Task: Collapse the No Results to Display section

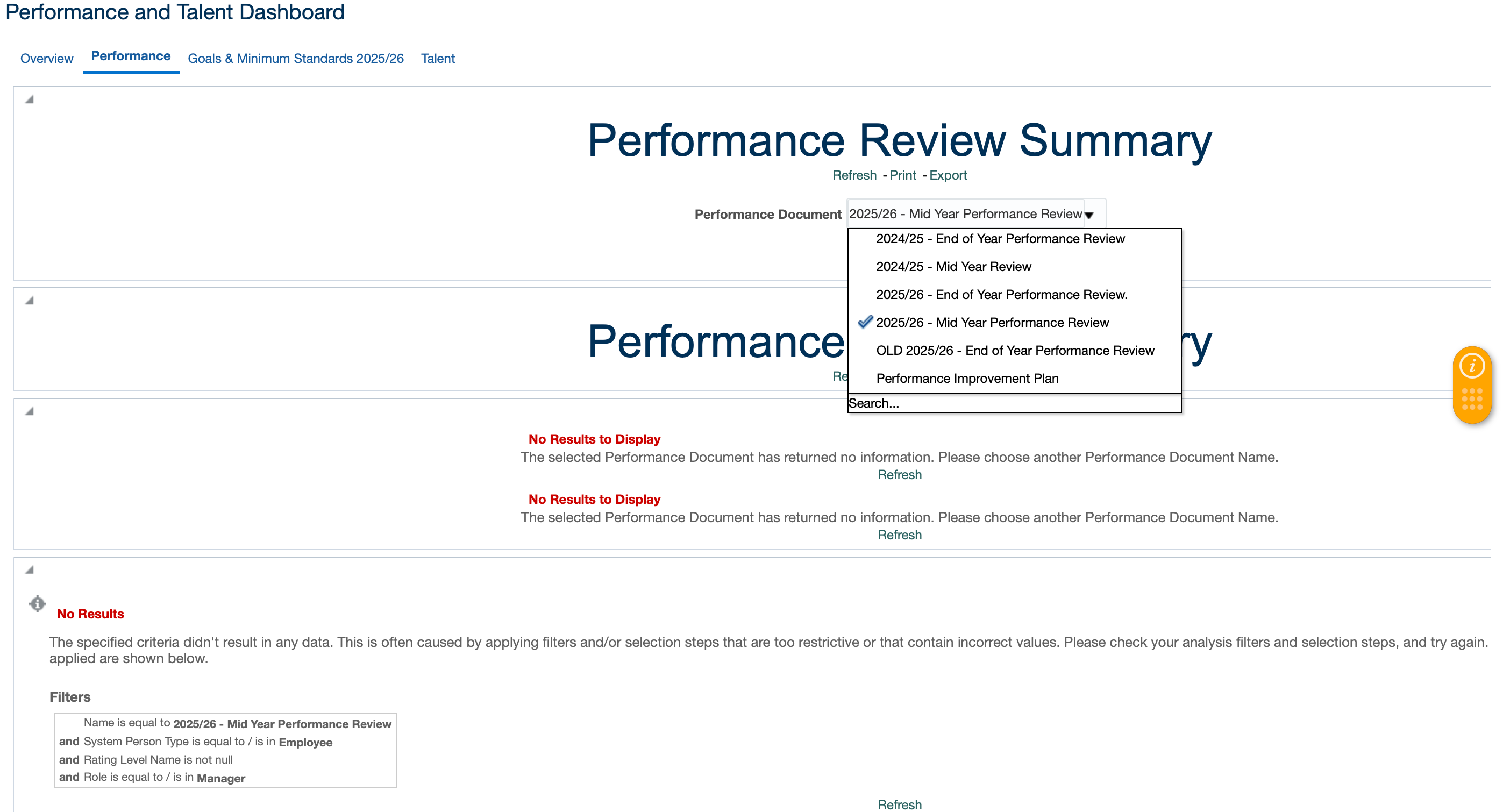Action: pos(30,411)
